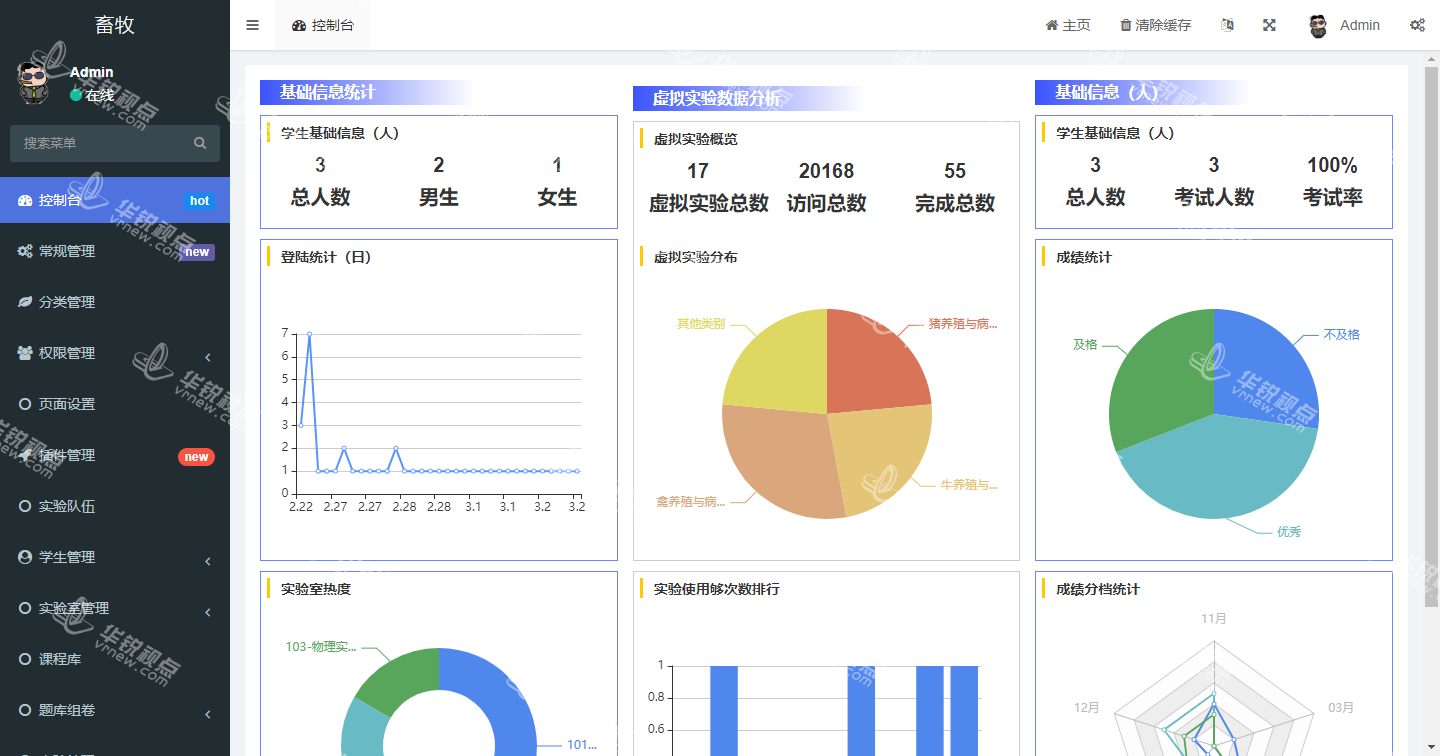Open the language switch icon
Viewport: 1440px width, 756px height.
[1227, 25]
